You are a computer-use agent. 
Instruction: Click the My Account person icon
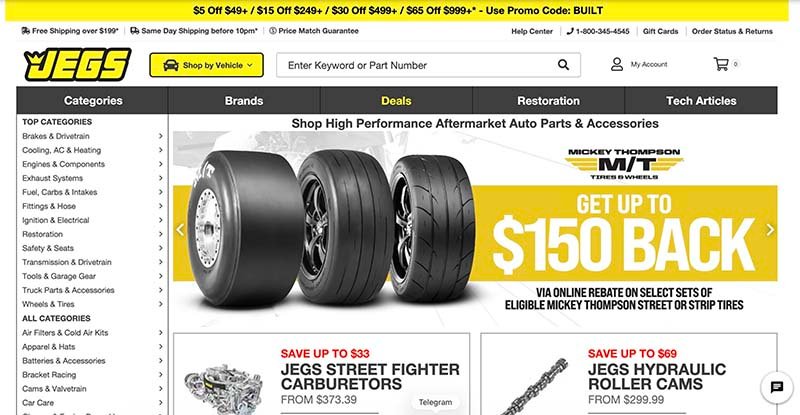[x=617, y=64]
